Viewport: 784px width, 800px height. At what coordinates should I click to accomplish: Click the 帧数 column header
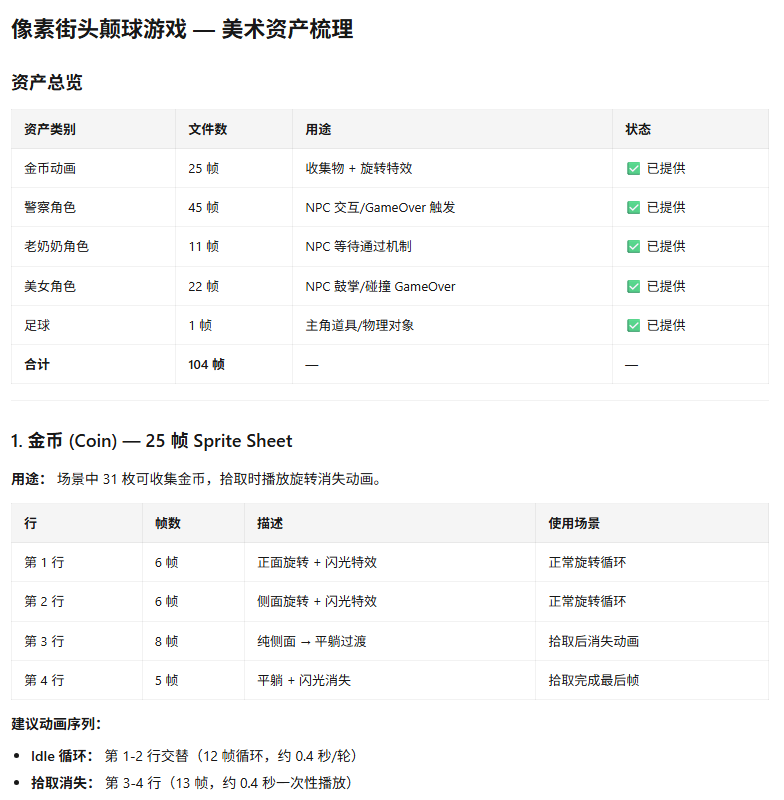(193, 523)
